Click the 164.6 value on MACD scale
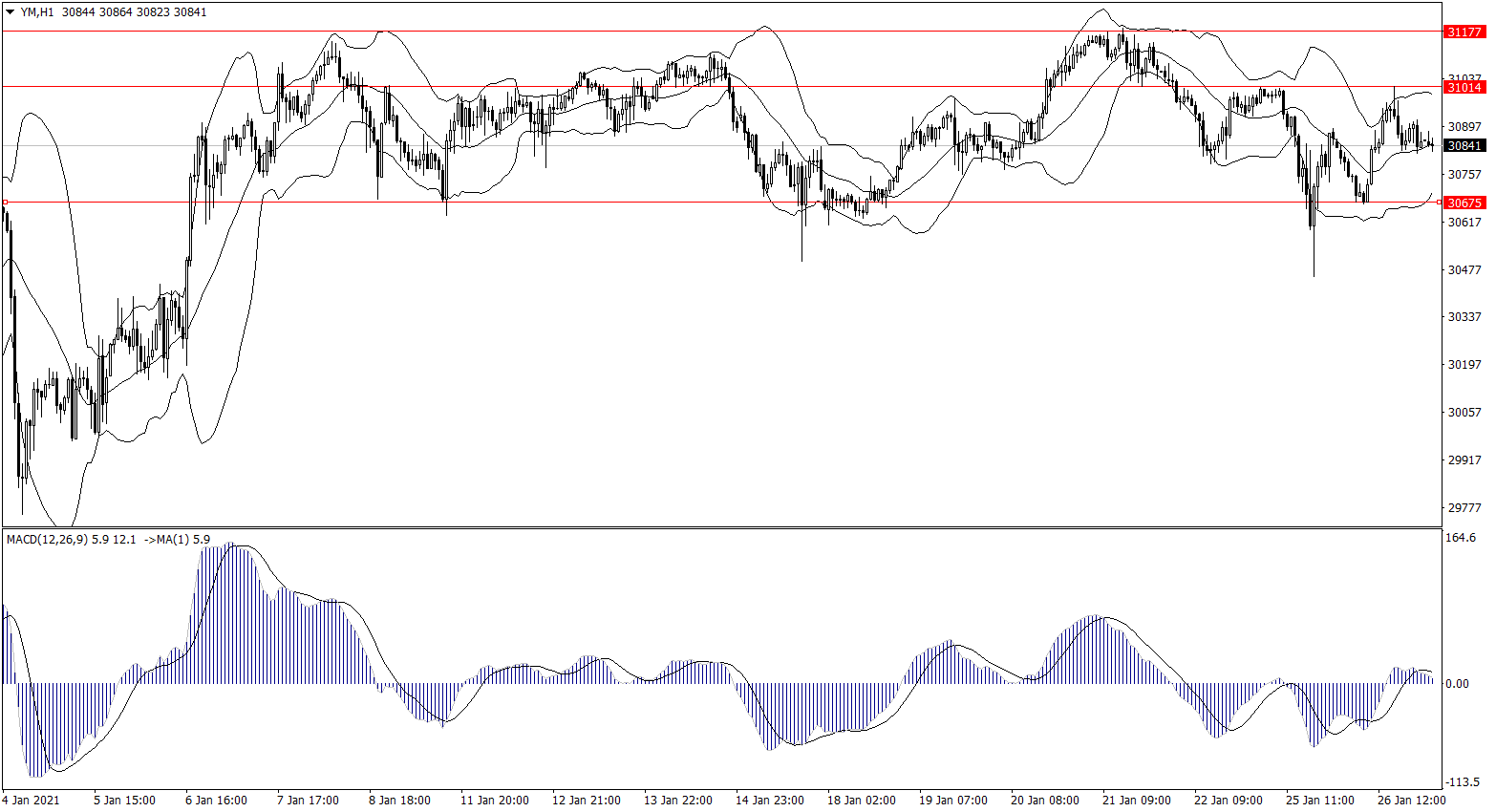This screenshot has width=1496, height=812. click(x=1461, y=538)
